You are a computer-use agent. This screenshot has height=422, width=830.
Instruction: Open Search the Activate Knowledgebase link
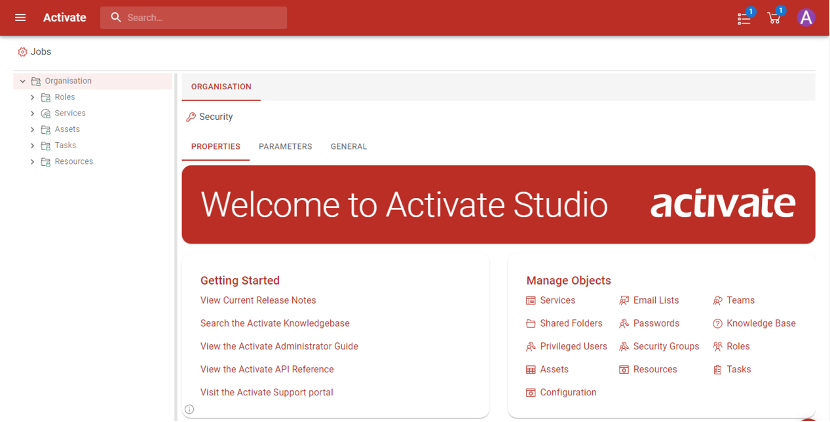(275, 324)
